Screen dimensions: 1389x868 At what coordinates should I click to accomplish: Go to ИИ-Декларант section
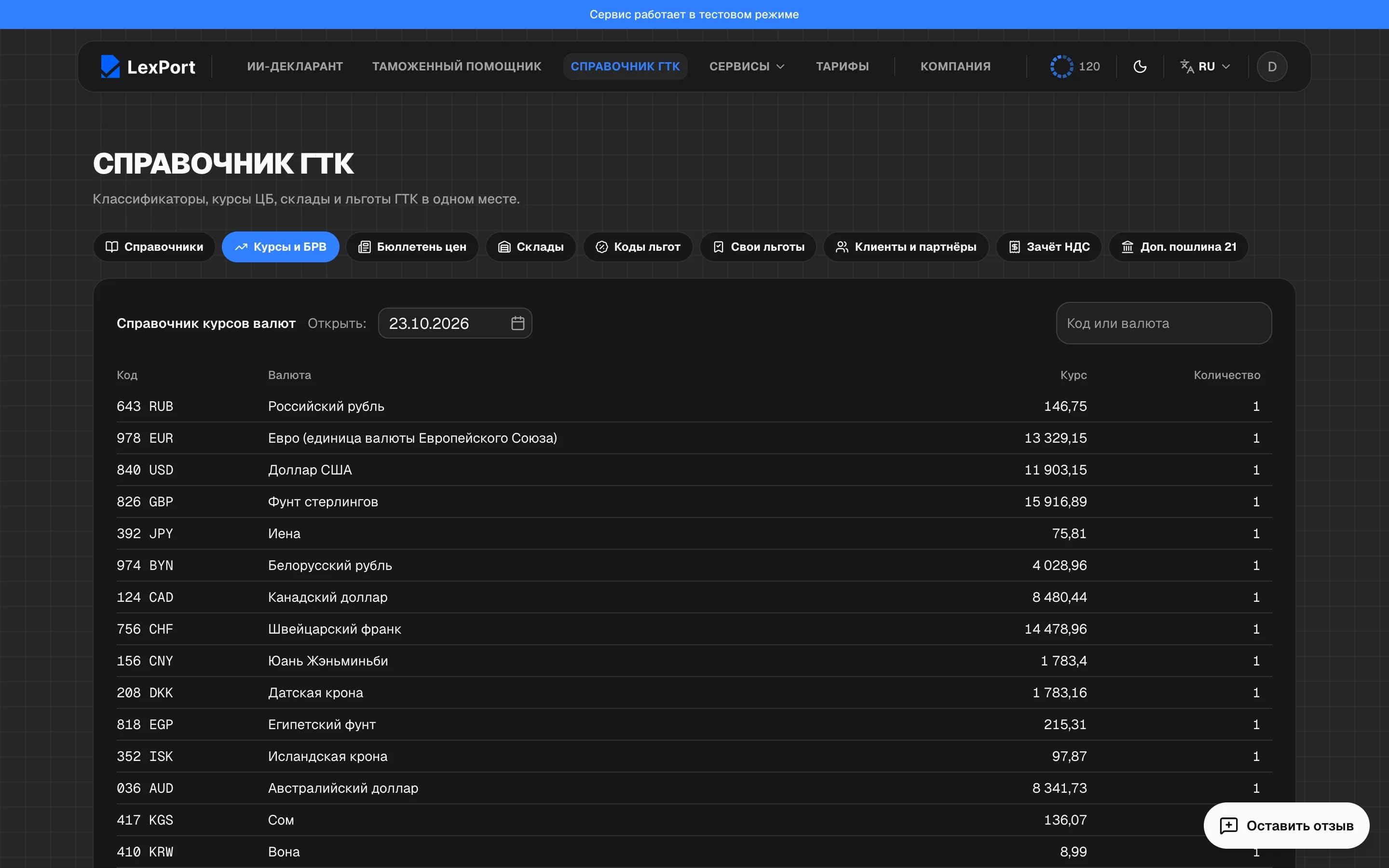(295, 67)
